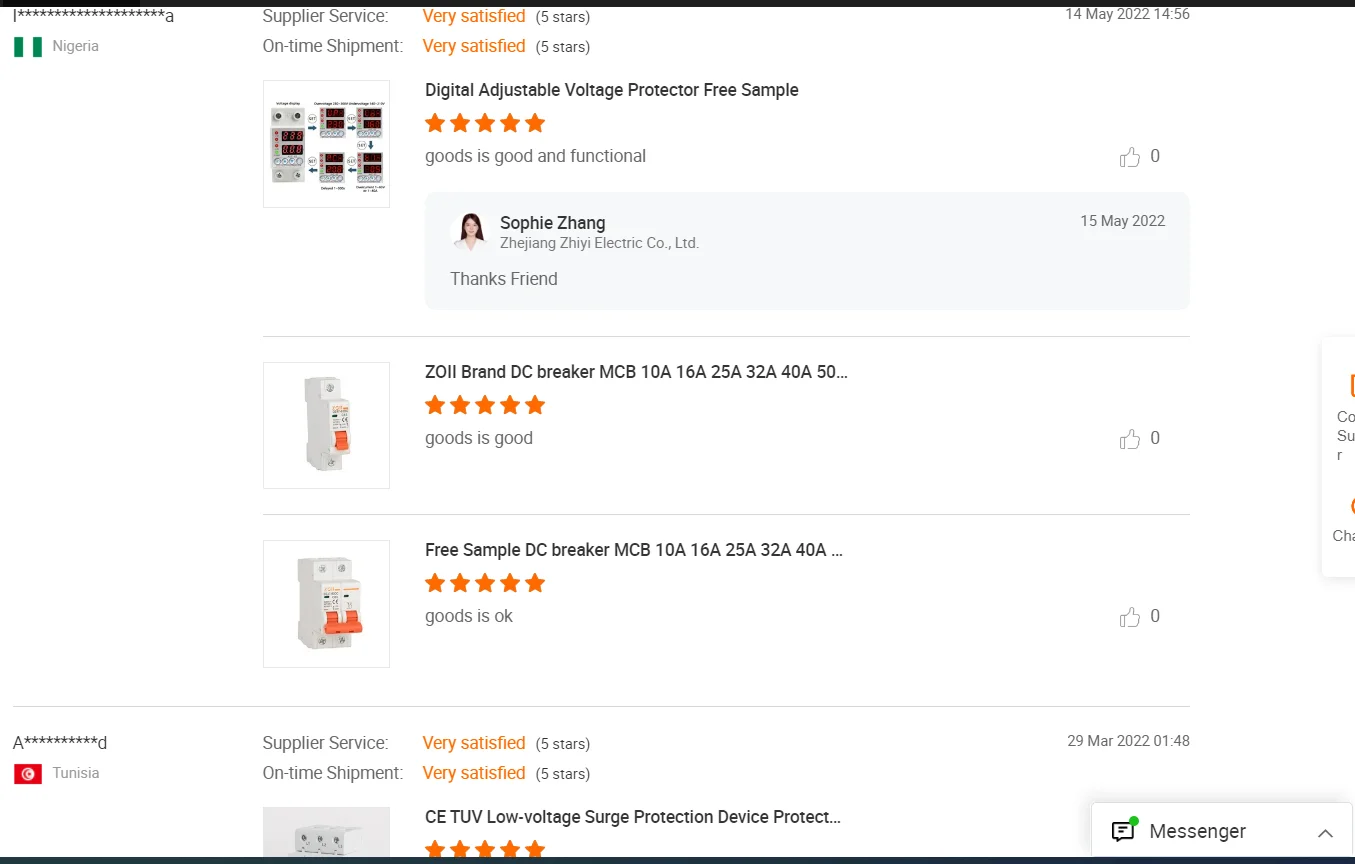
Task: Expand the Messenger panel chevron
Action: click(x=1325, y=833)
